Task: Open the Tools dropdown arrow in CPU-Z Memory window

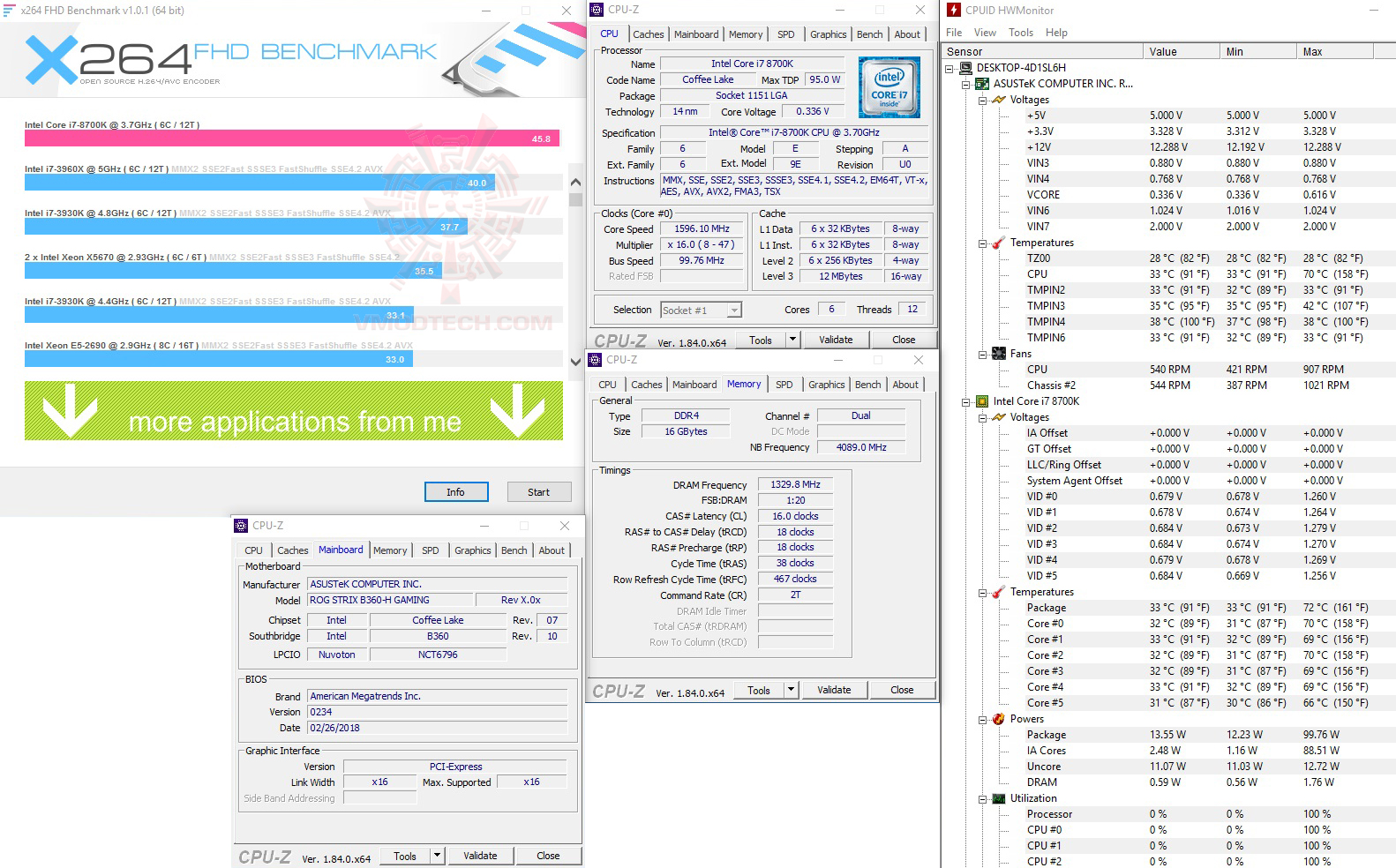Action: click(790, 690)
